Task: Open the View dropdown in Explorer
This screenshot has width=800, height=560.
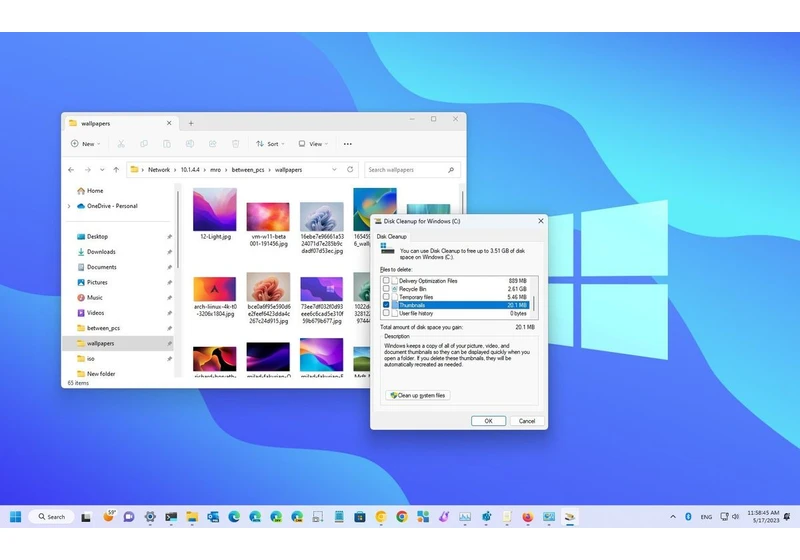Action: pos(313,144)
